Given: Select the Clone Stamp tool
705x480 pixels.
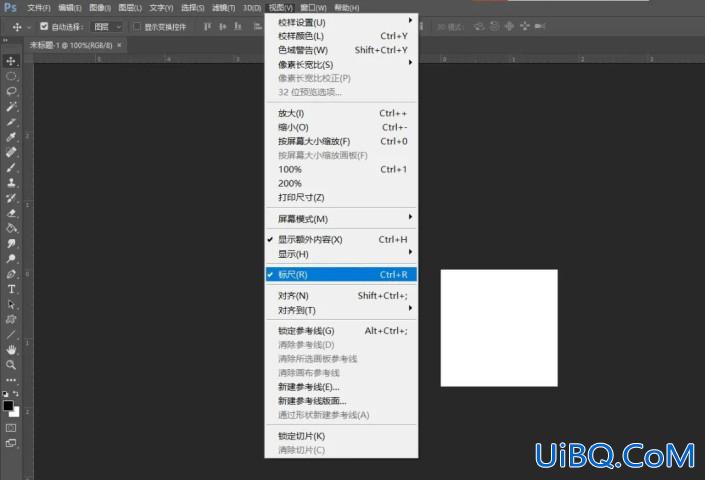Looking at the screenshot, I should 11,182.
